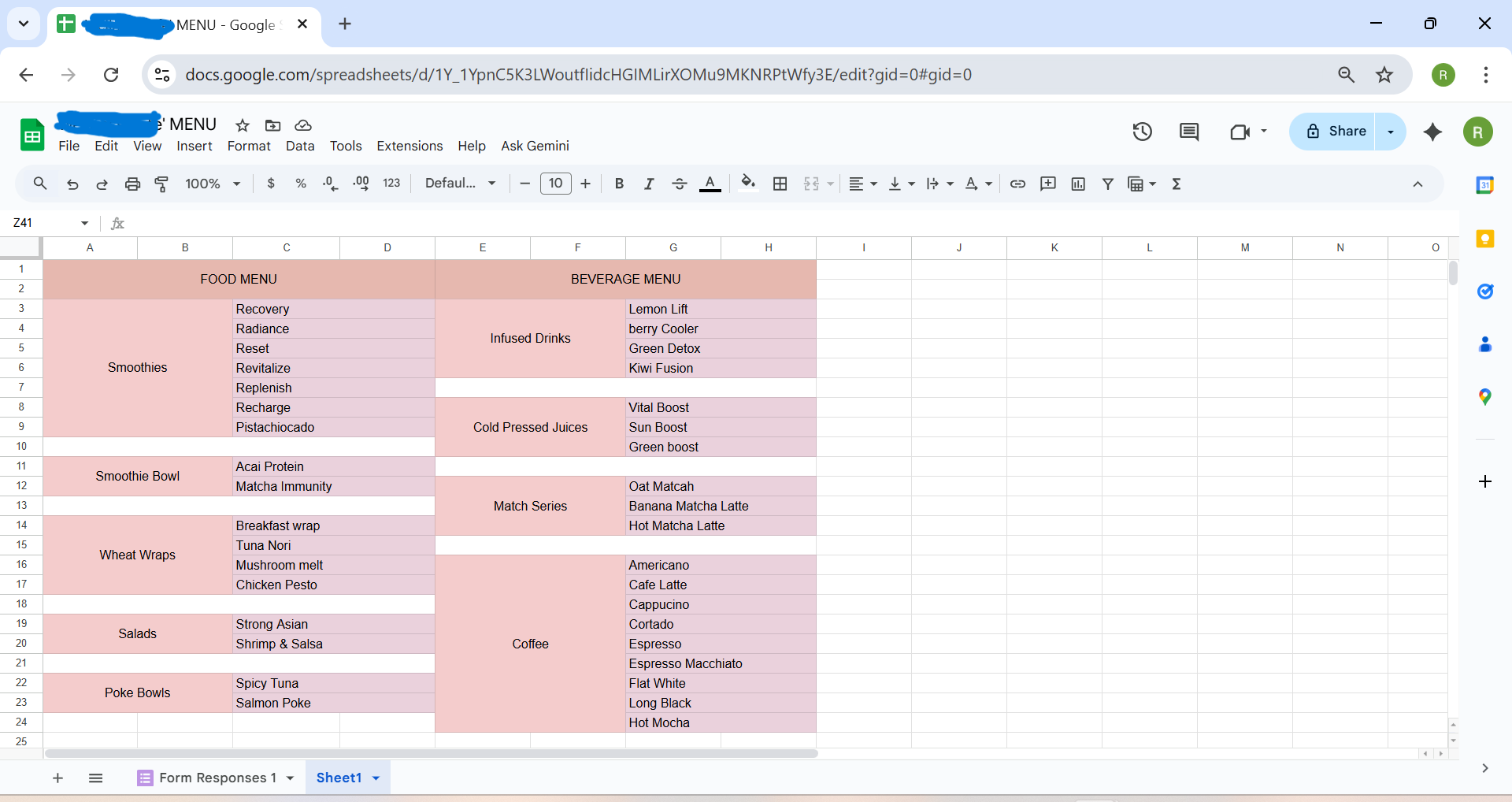Open the Share options dropdown arrow
The height and width of the screenshot is (802, 1512).
[1391, 132]
